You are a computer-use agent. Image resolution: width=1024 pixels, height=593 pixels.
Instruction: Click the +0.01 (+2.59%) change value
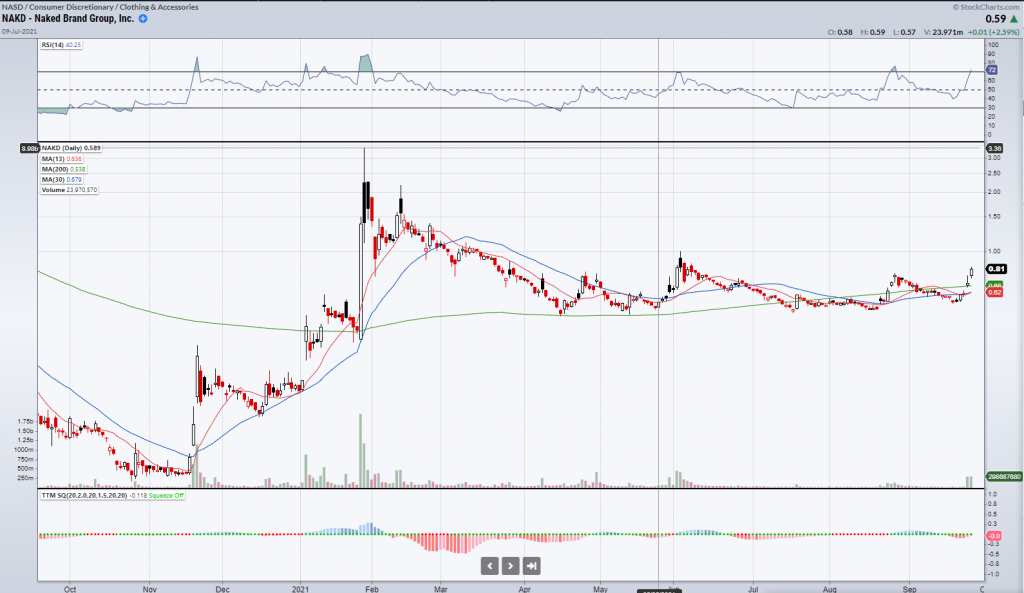pyautogui.click(x=993, y=32)
